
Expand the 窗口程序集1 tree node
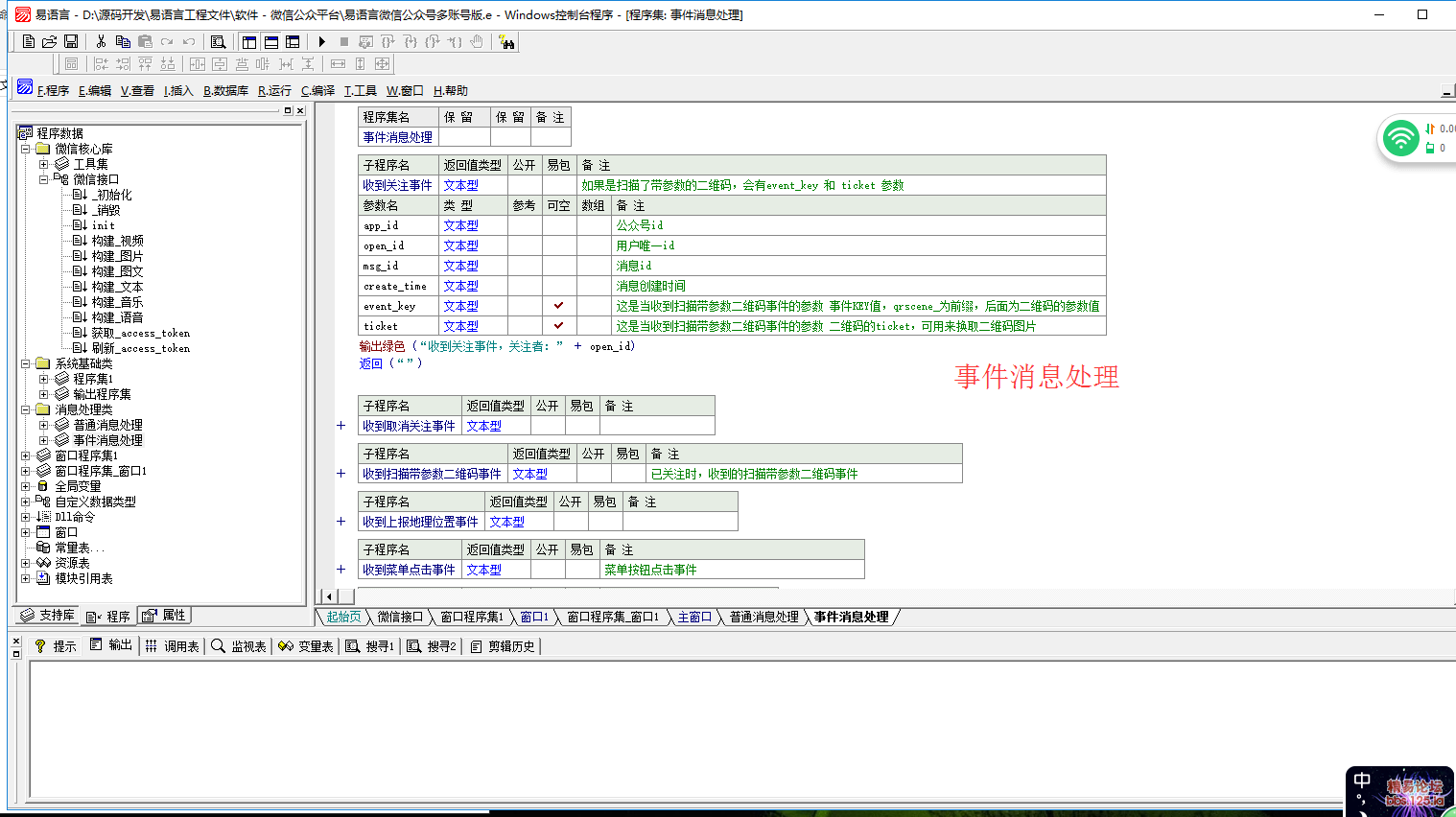26,455
